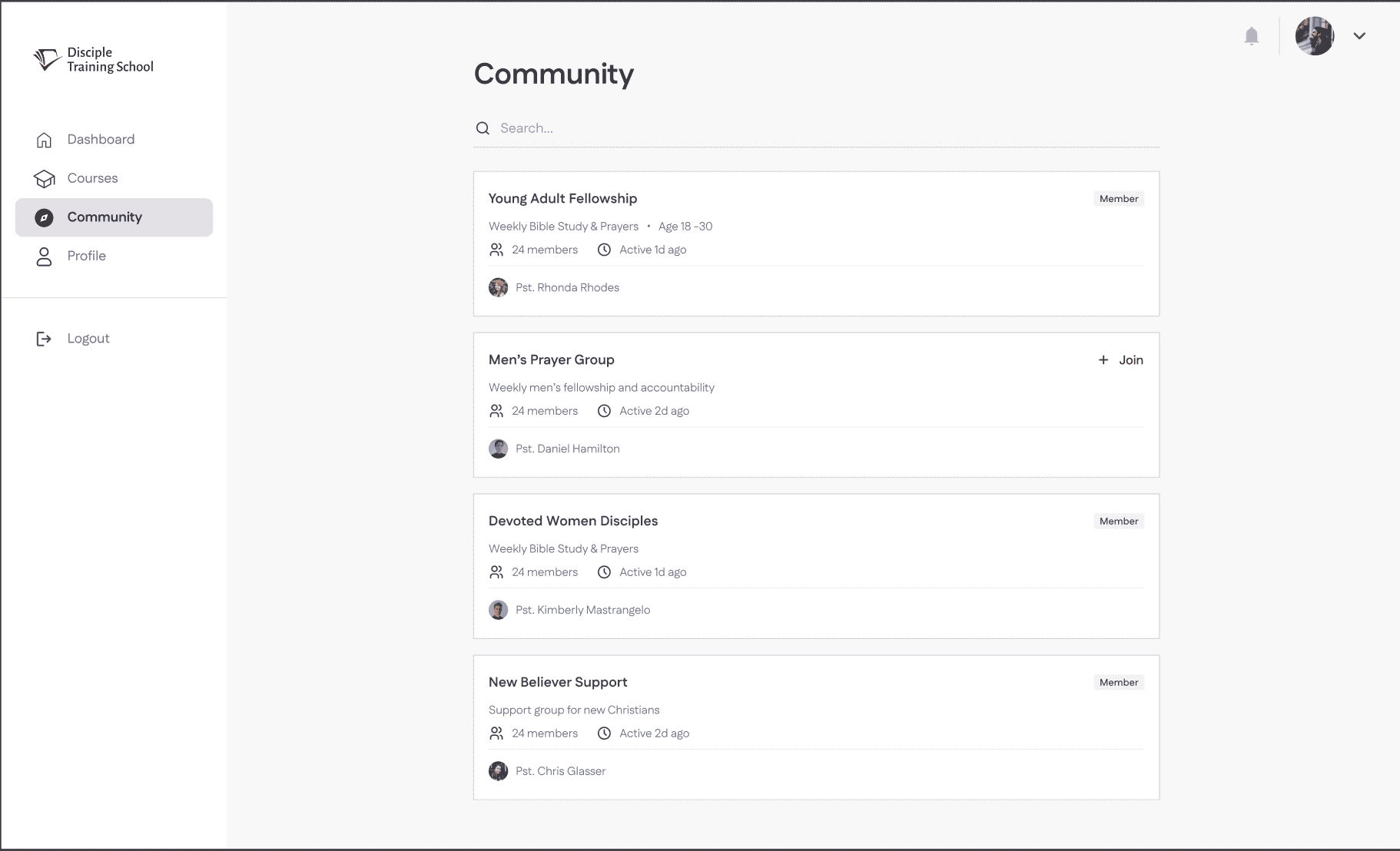Click the name Pst. Chris Glasser
Screen dimensions: 1400x851
pos(560,772)
